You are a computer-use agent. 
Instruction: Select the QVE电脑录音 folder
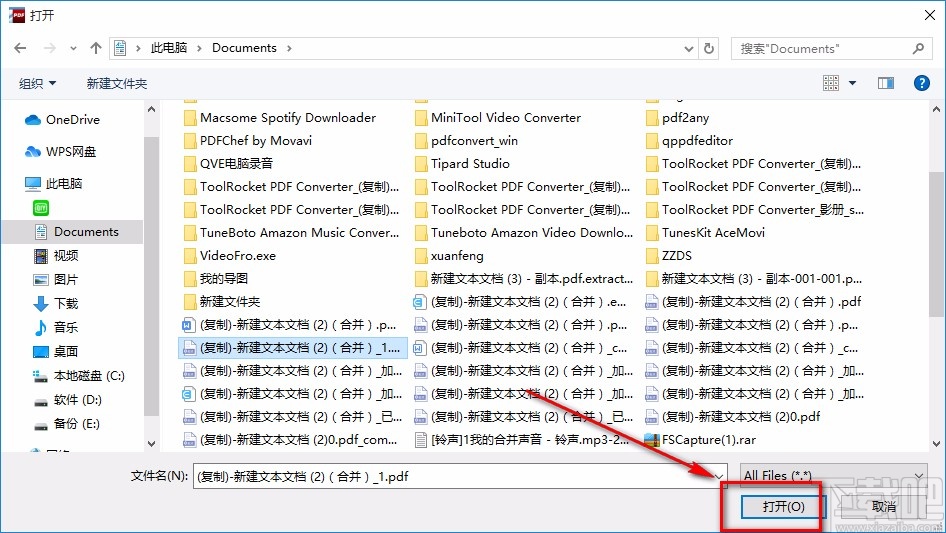click(x=228, y=164)
